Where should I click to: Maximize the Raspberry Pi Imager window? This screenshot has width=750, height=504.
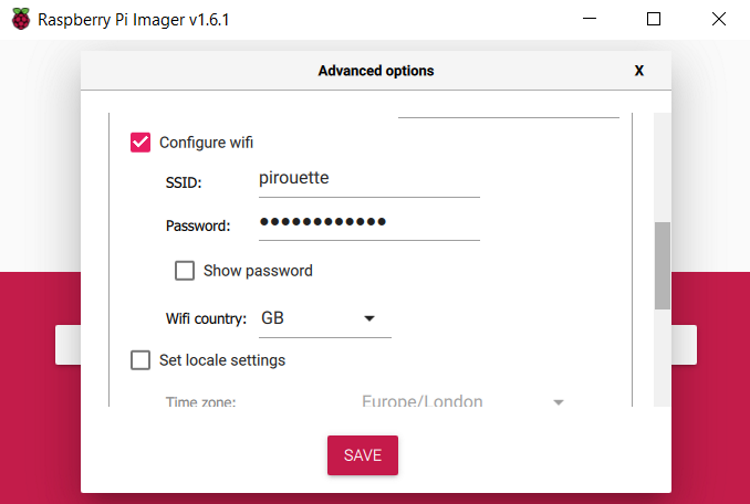point(654,19)
